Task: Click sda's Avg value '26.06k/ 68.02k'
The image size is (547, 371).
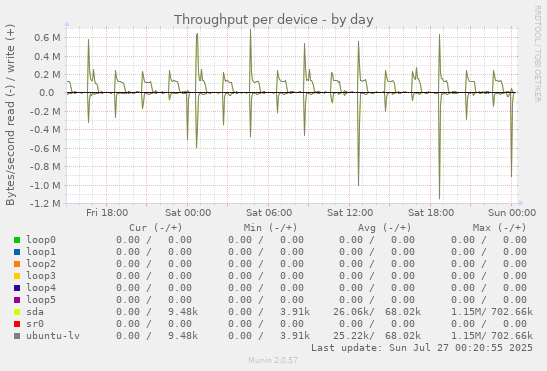Action: (x=377, y=312)
